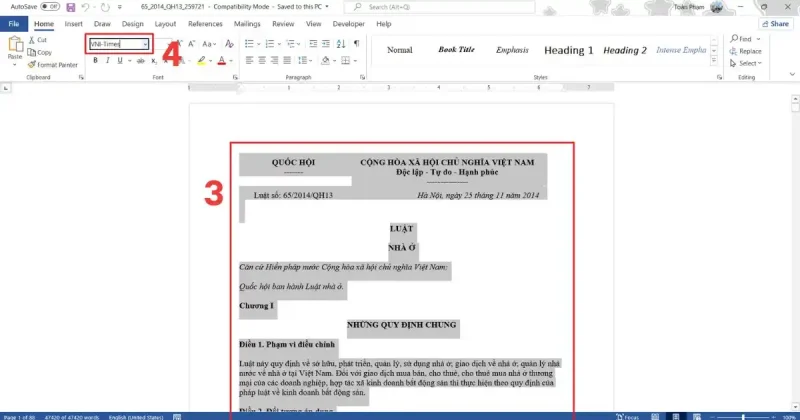
Task: Open the Select dropdown in Editing
Action: [x=746, y=63]
